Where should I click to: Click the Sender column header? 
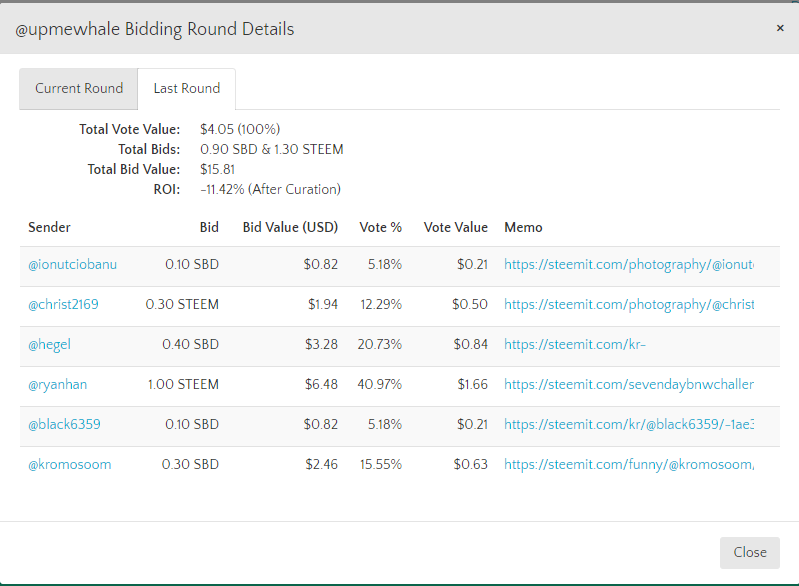(x=49, y=227)
